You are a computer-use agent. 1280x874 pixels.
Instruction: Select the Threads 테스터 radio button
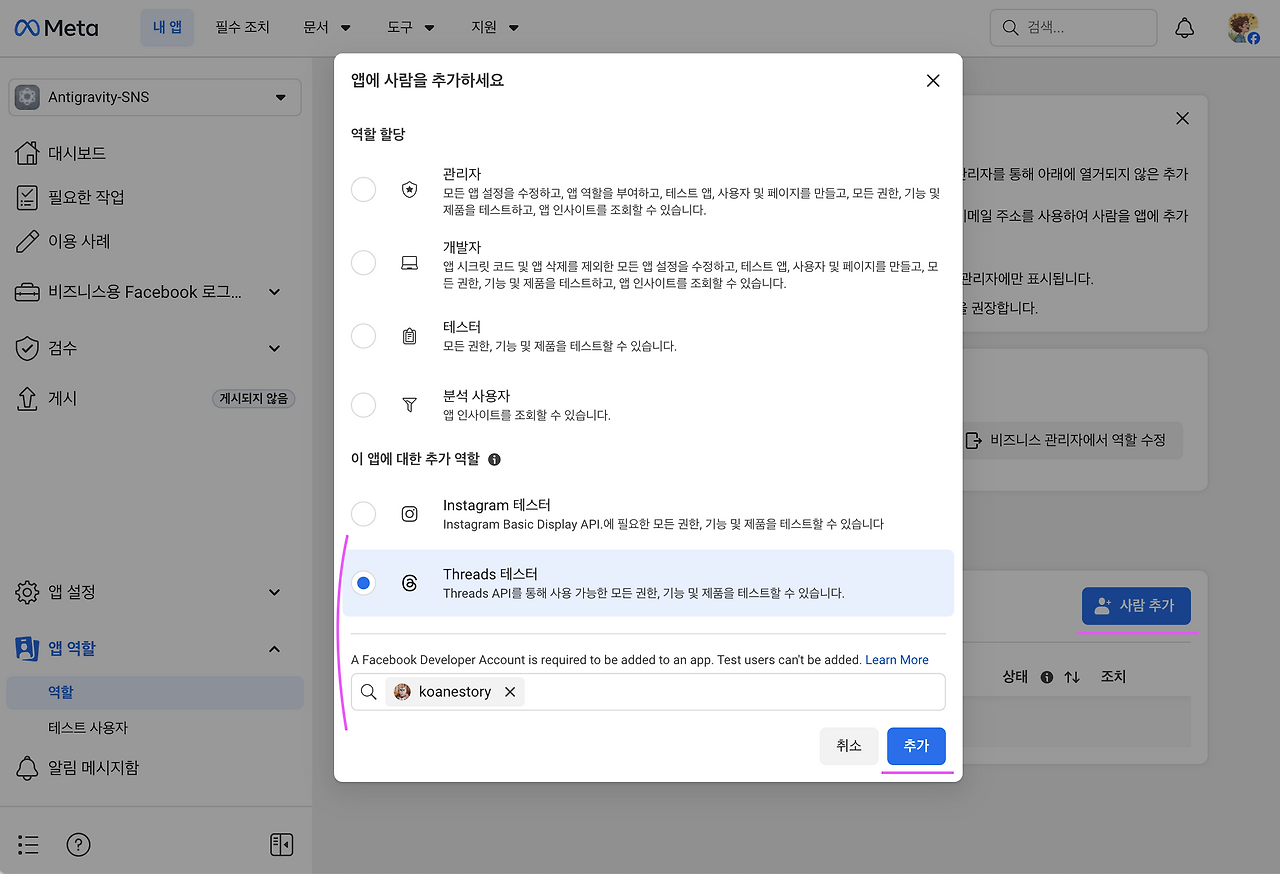(364, 583)
